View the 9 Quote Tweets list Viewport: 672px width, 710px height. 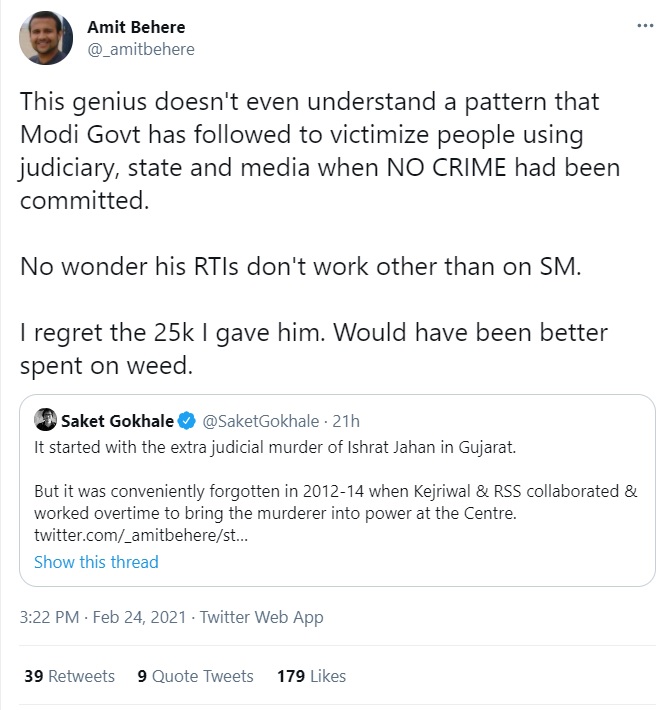pyautogui.click(x=195, y=676)
